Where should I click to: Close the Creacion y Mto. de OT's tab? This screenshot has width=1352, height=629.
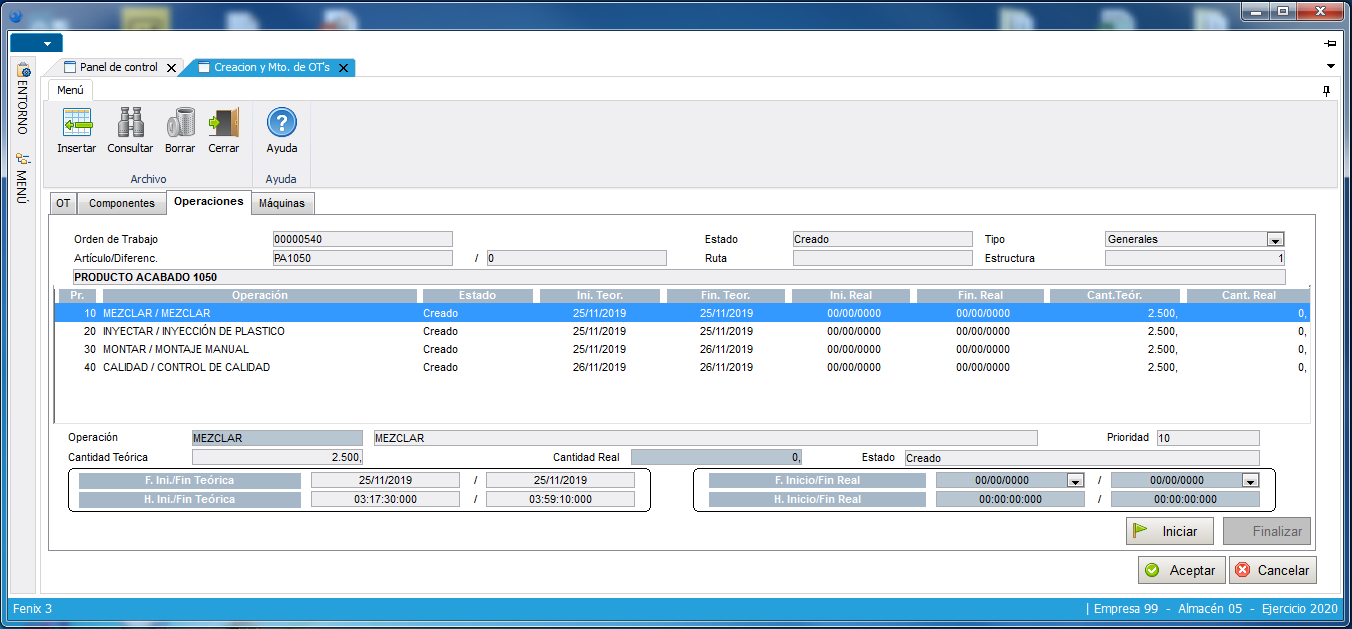tap(344, 68)
